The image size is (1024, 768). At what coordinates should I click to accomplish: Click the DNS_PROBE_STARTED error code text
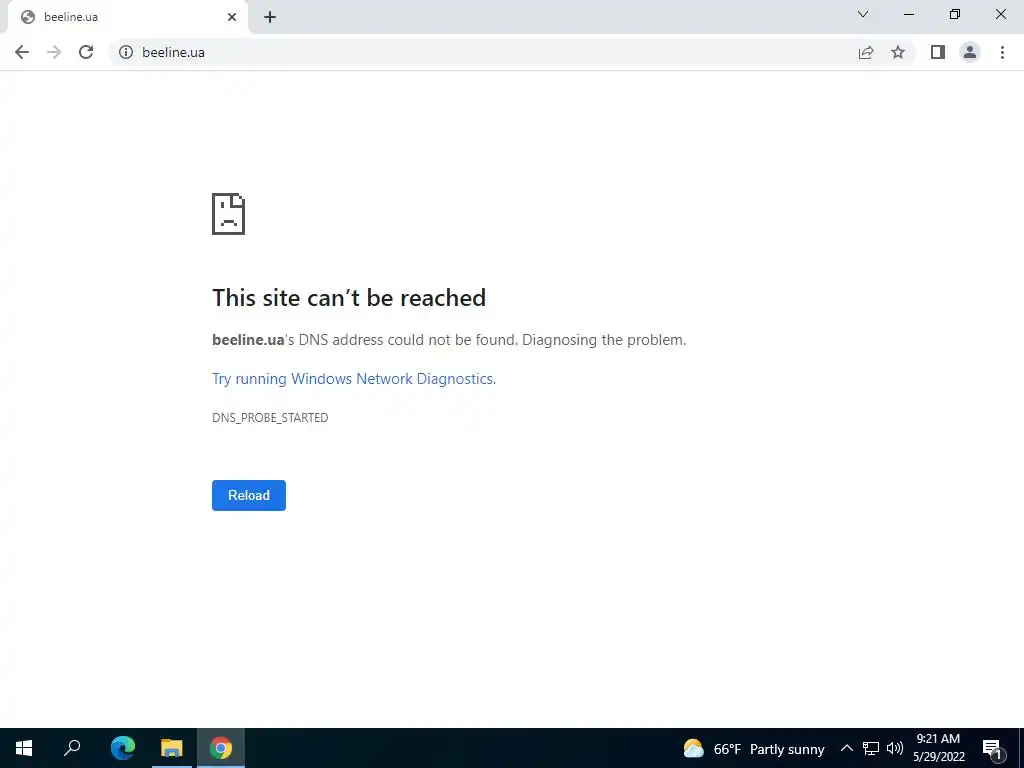270,417
